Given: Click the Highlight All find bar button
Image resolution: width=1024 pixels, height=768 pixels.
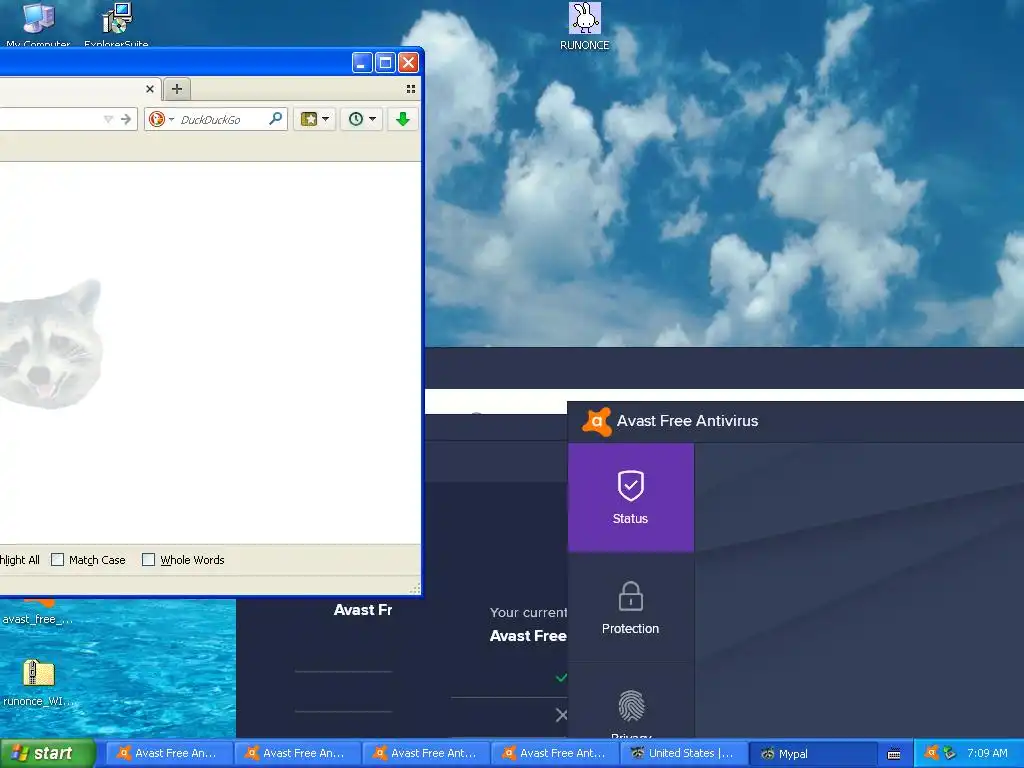Looking at the screenshot, I should [20, 560].
